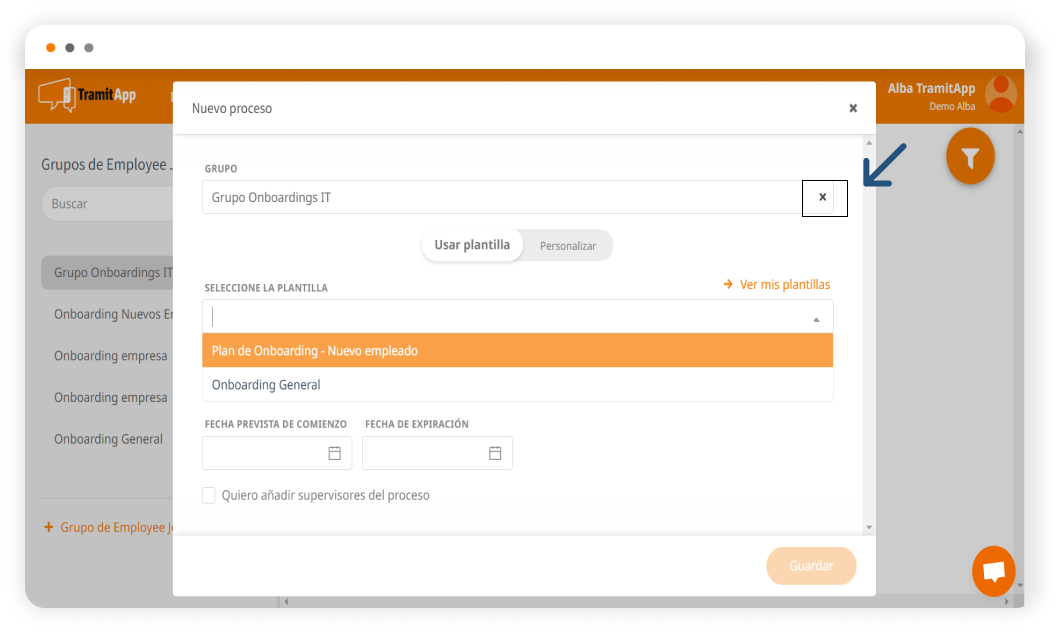Add a new Grupo de Employee Journey
Screen dimensions: 1061x633
click(108, 527)
